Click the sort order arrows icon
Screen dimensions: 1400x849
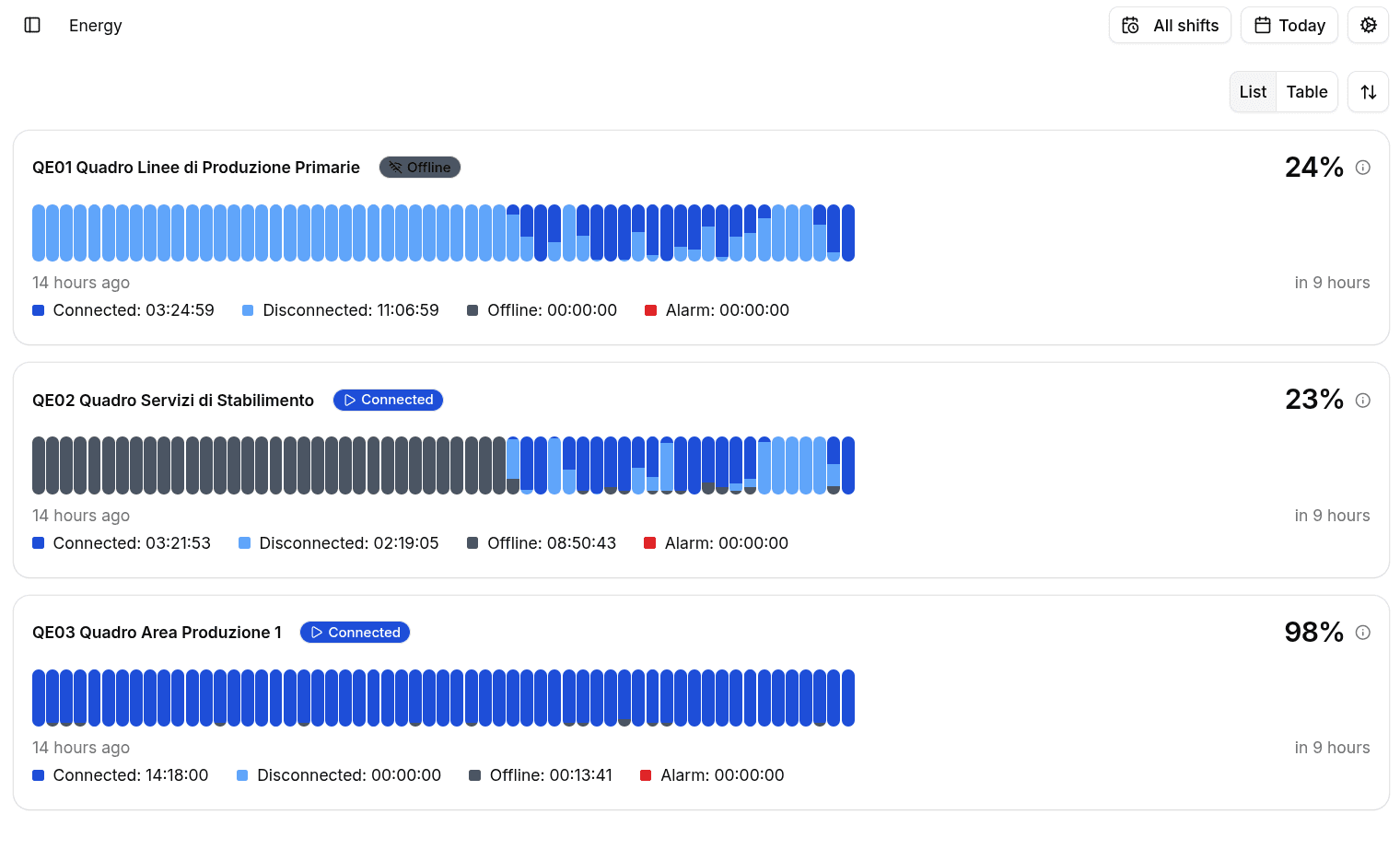pyautogui.click(x=1368, y=92)
